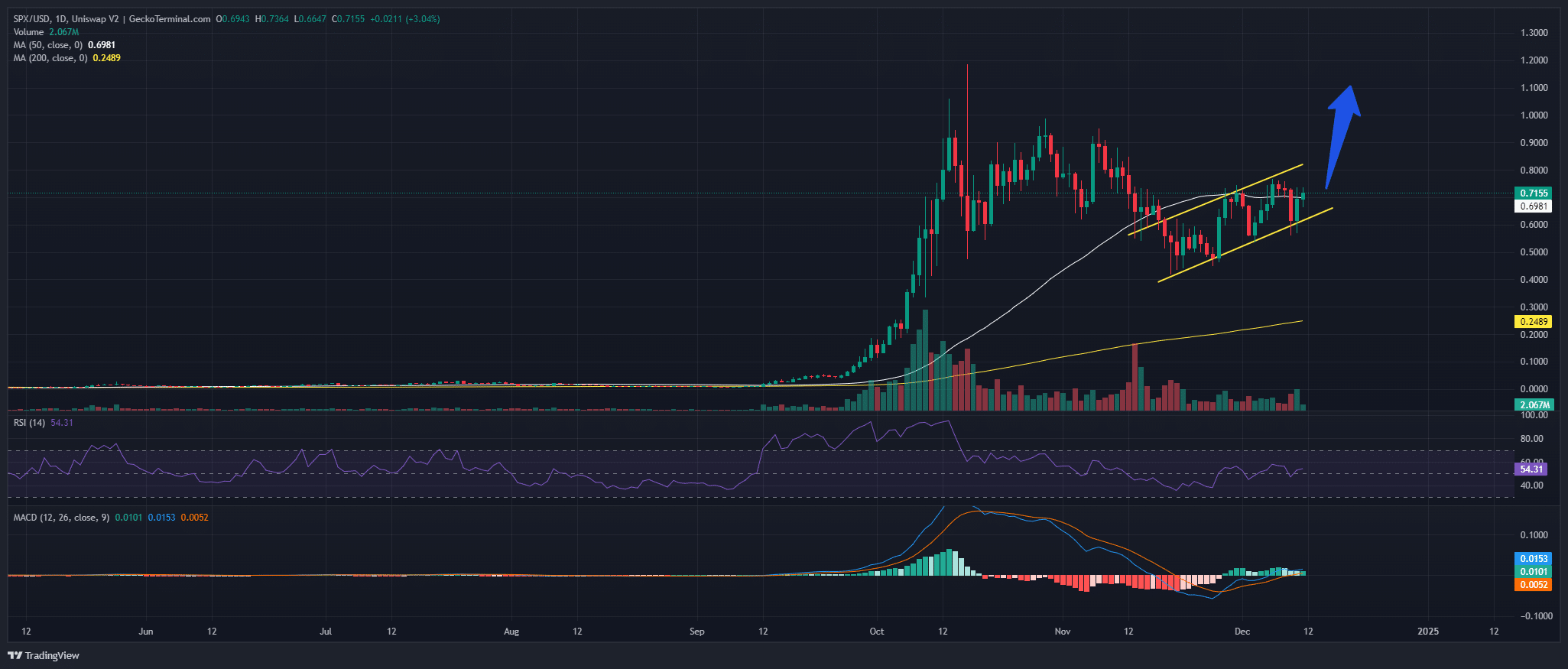Screen dimensions: 1568x669
Task: Click the low price value L0.6647
Action: point(310,19)
